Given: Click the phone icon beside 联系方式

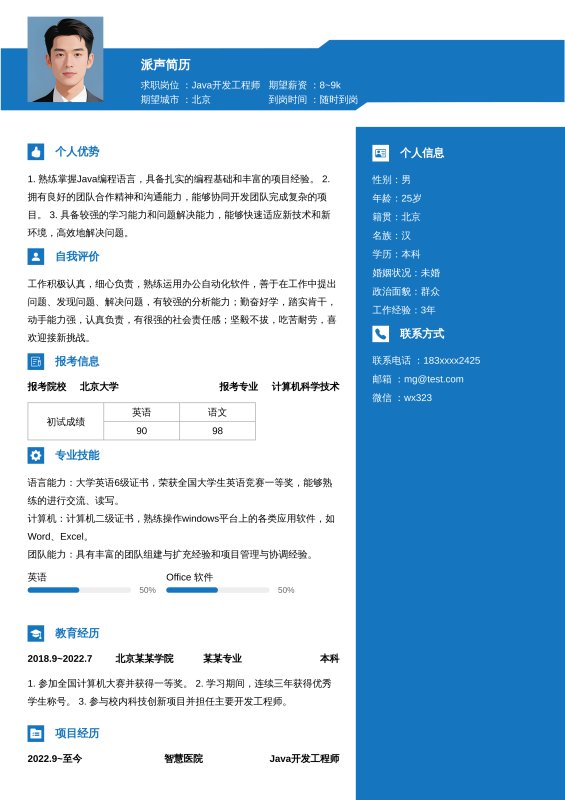Looking at the screenshot, I should tap(381, 334).
